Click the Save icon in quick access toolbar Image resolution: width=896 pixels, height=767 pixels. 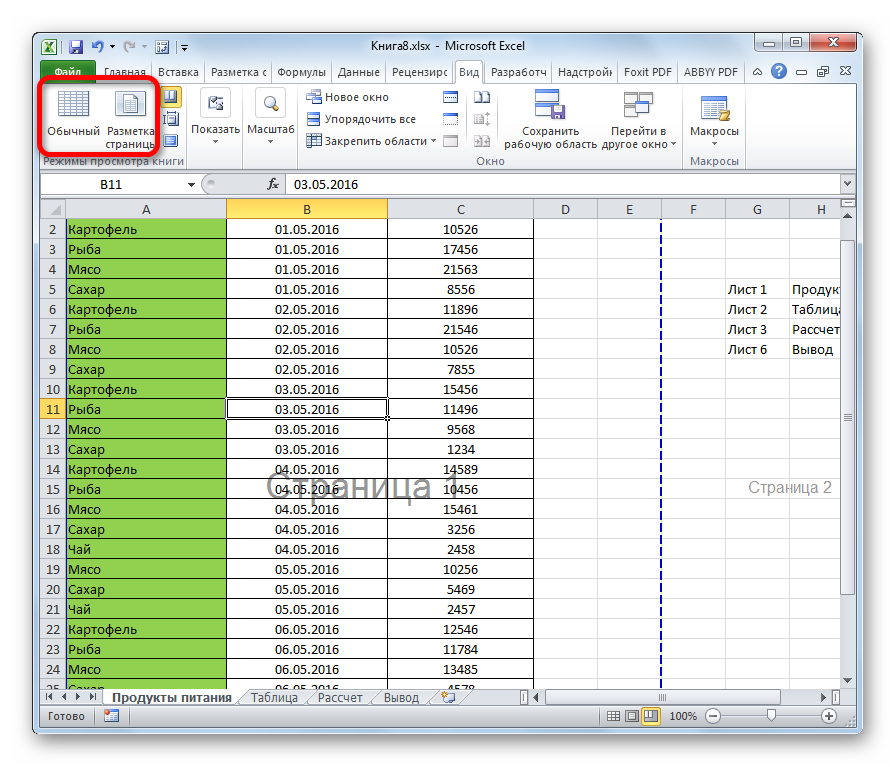tap(74, 47)
